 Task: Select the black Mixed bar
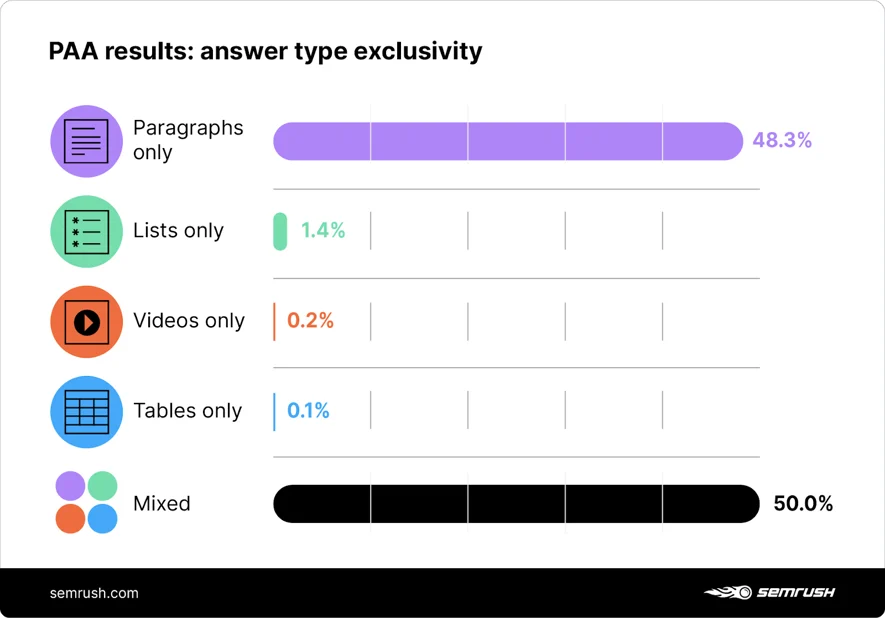516,503
